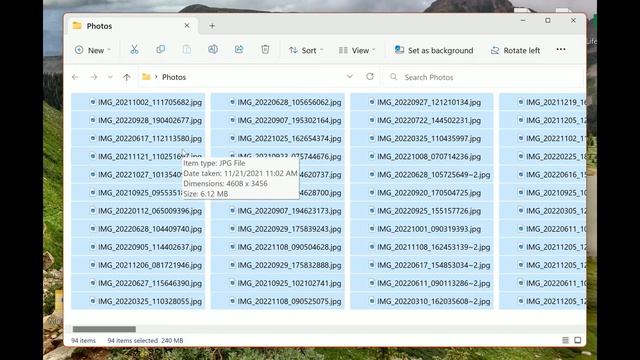The width and height of the screenshot is (640, 360).
Task: Go up one folder level arrow
Action: (127, 77)
